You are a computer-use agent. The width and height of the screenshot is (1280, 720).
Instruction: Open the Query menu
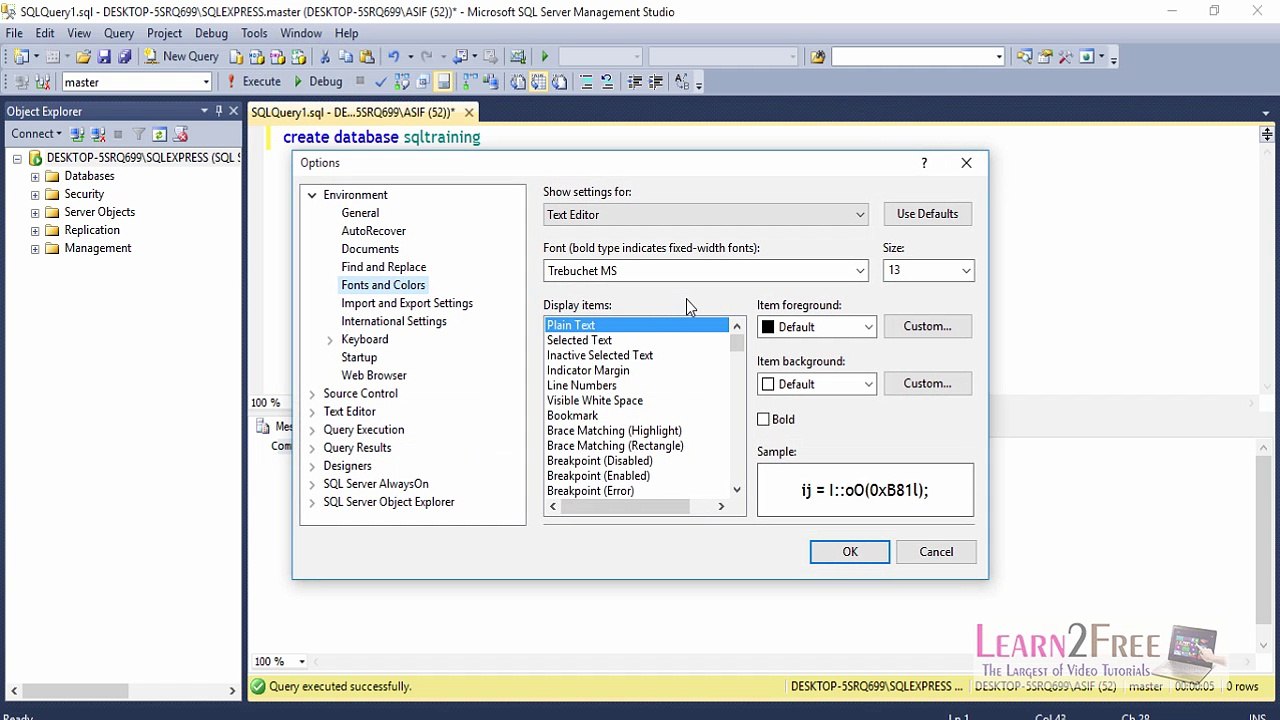[119, 33]
